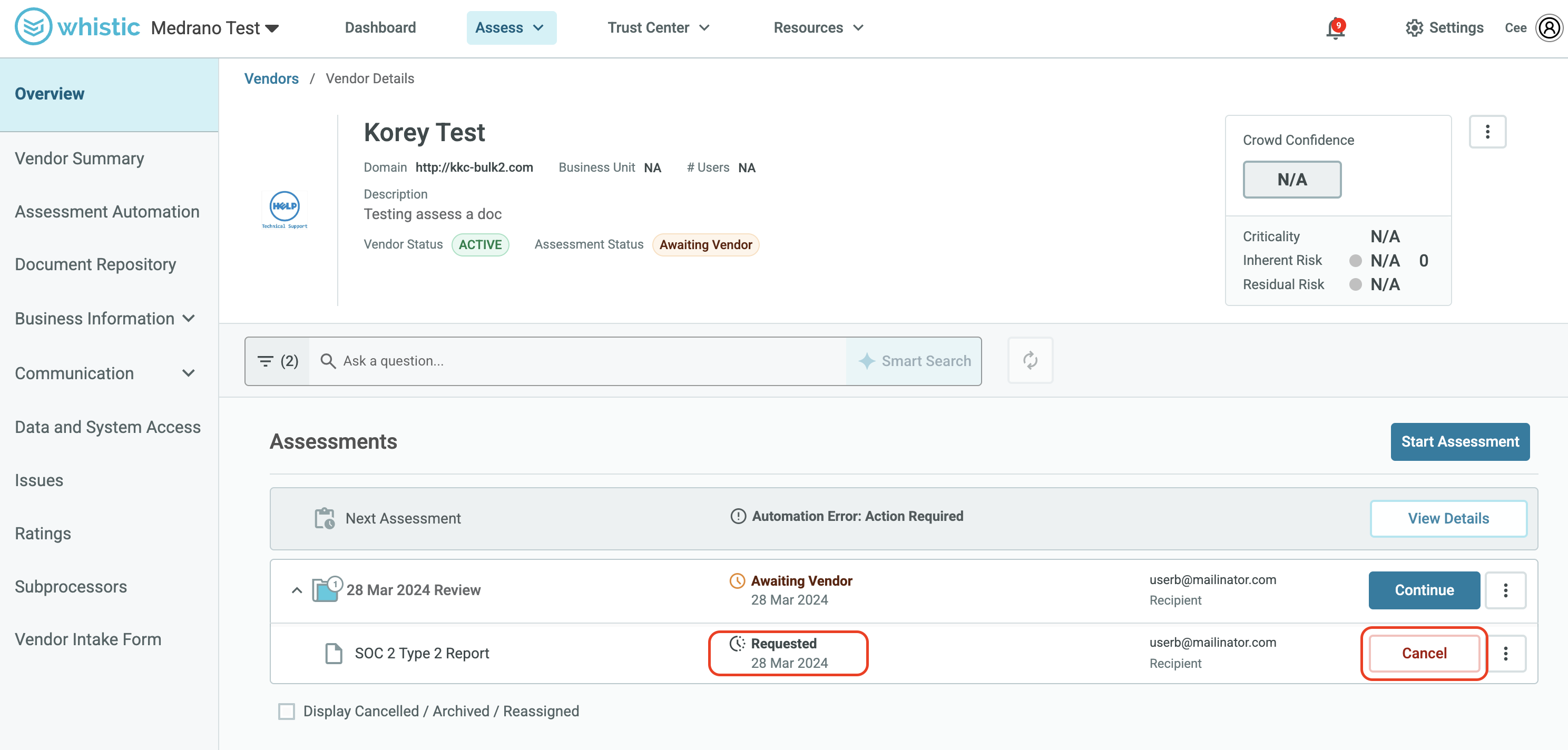This screenshot has width=1568, height=750.
Task: Click SOC 2 Type 2 Report name
Action: pos(422,653)
